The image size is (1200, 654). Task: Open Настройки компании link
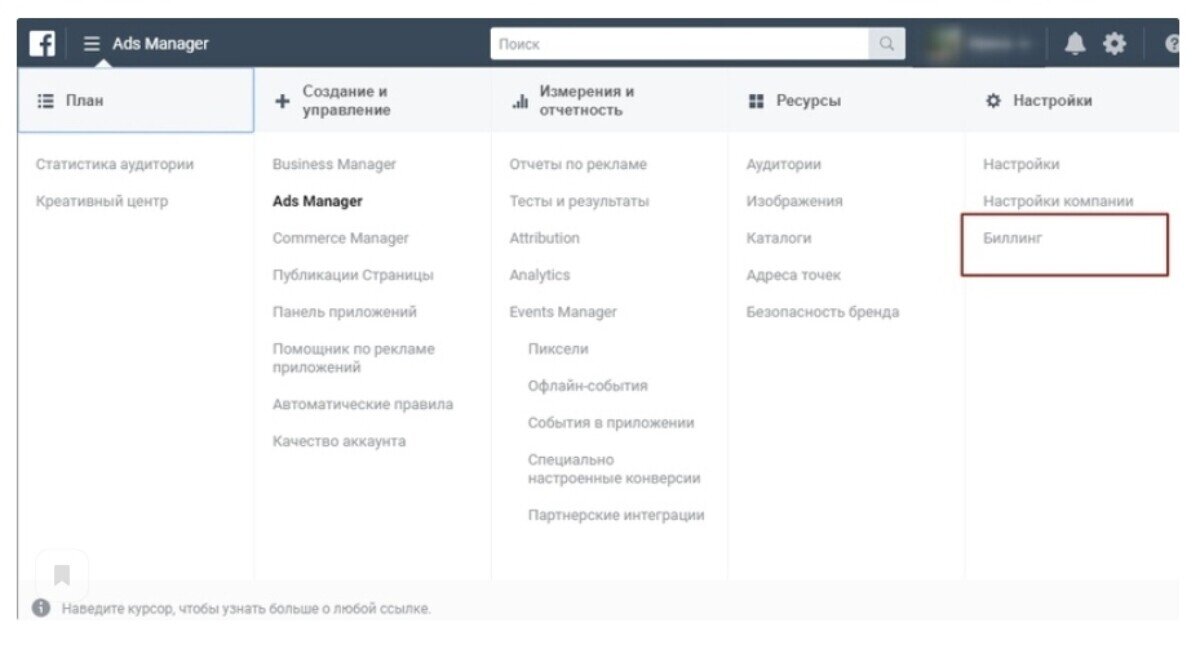(1058, 201)
